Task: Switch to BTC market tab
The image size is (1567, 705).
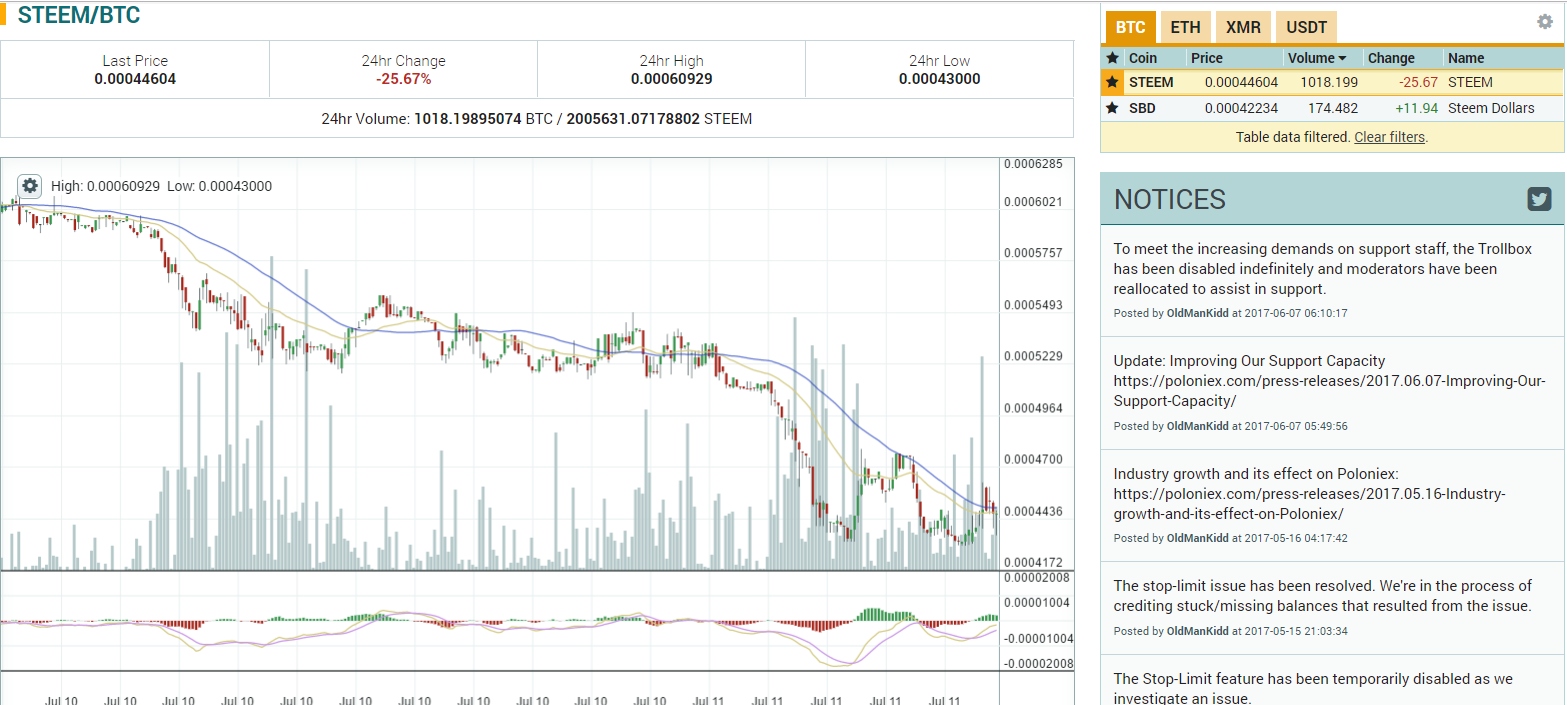Action: (x=1130, y=27)
